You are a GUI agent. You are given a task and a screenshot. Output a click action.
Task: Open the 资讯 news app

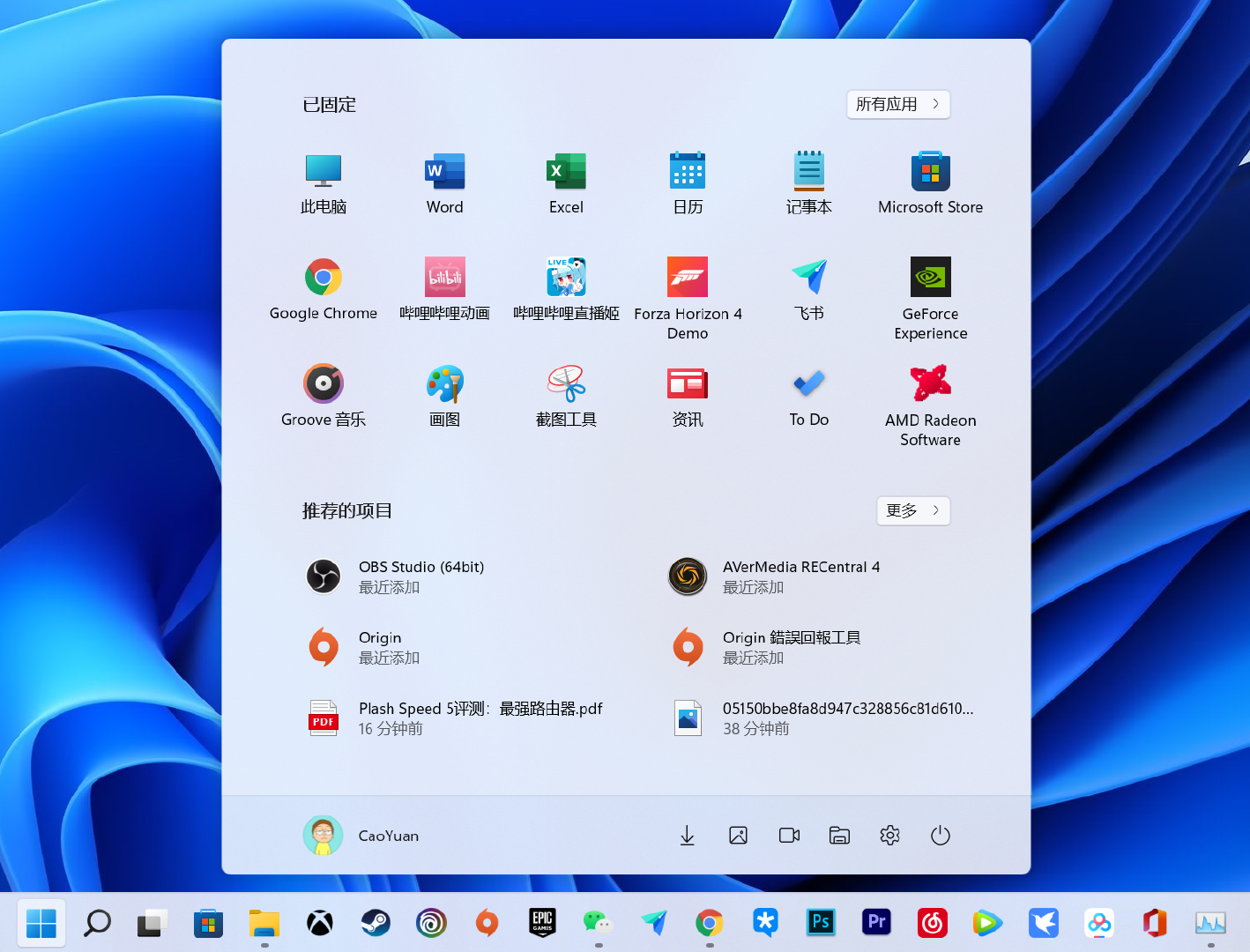point(688,397)
